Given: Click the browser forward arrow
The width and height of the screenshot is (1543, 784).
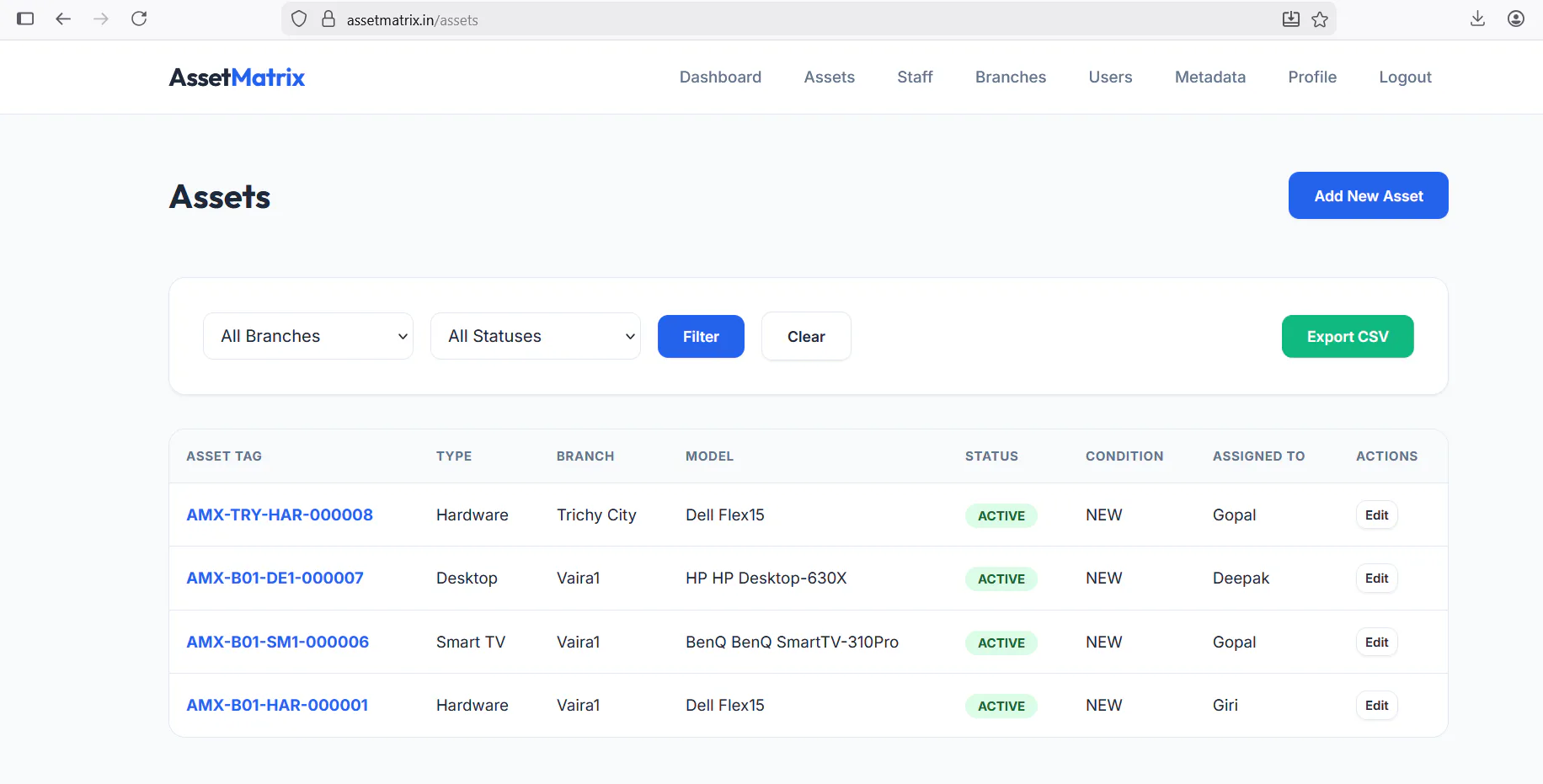Looking at the screenshot, I should 101,19.
